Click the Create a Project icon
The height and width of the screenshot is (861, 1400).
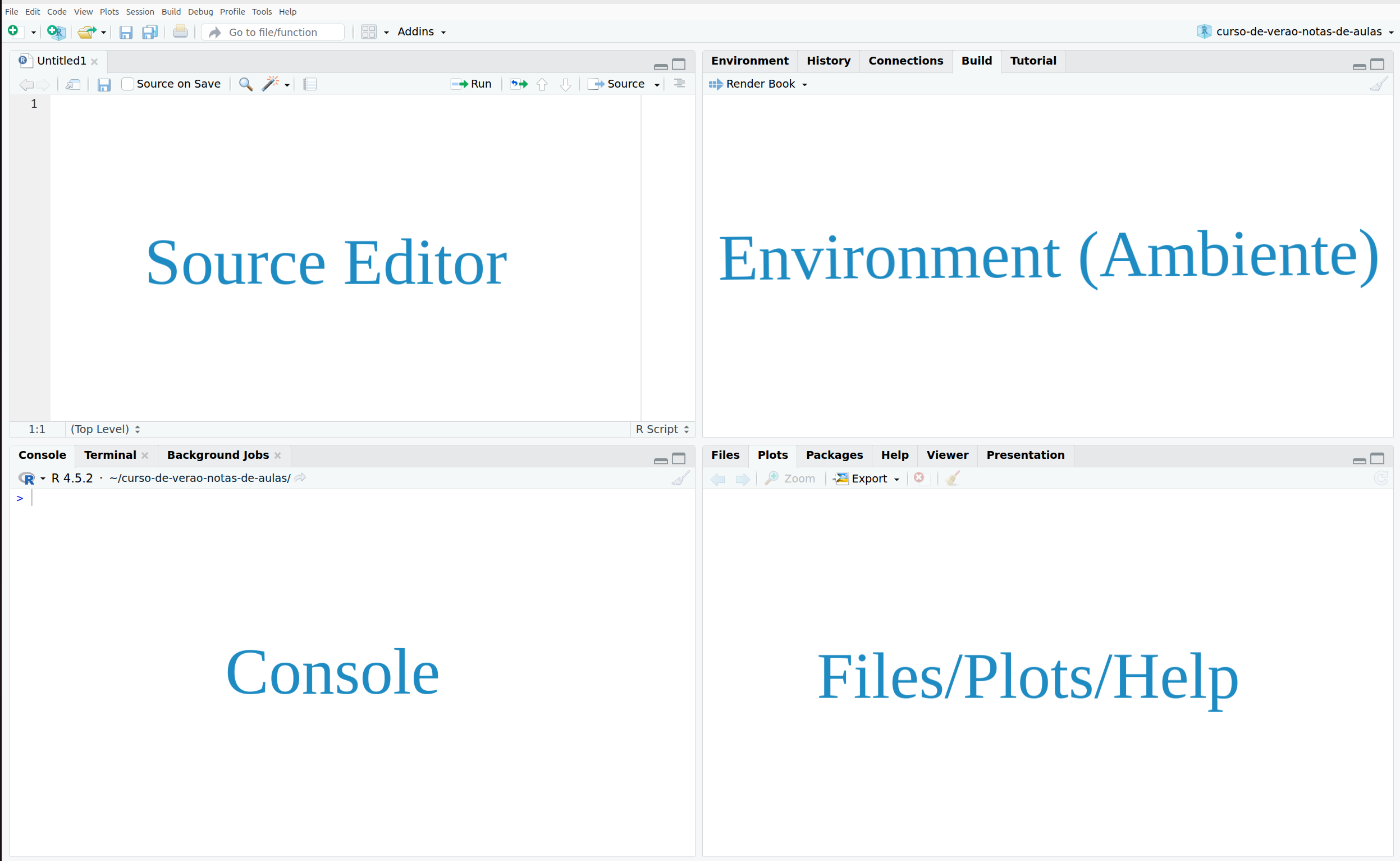point(56,32)
